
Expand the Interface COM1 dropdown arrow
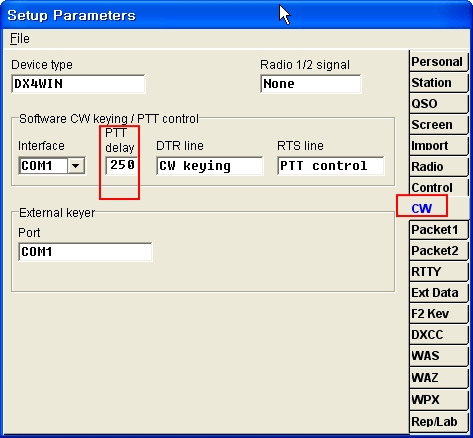coord(76,166)
